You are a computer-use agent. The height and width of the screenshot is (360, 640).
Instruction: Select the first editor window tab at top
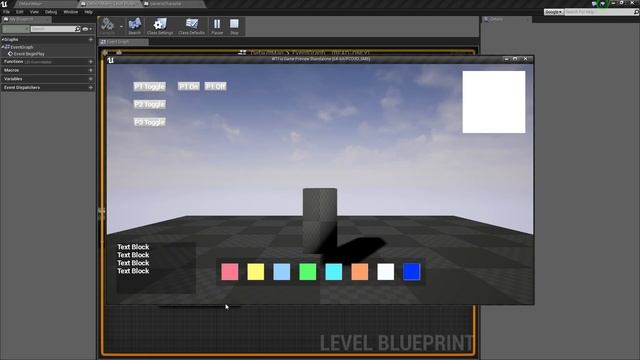(45, 4)
